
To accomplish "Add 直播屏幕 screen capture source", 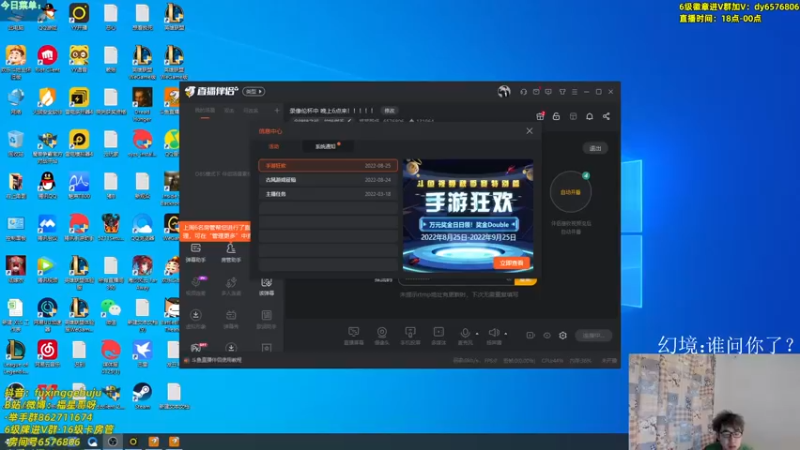I will 354,336.
